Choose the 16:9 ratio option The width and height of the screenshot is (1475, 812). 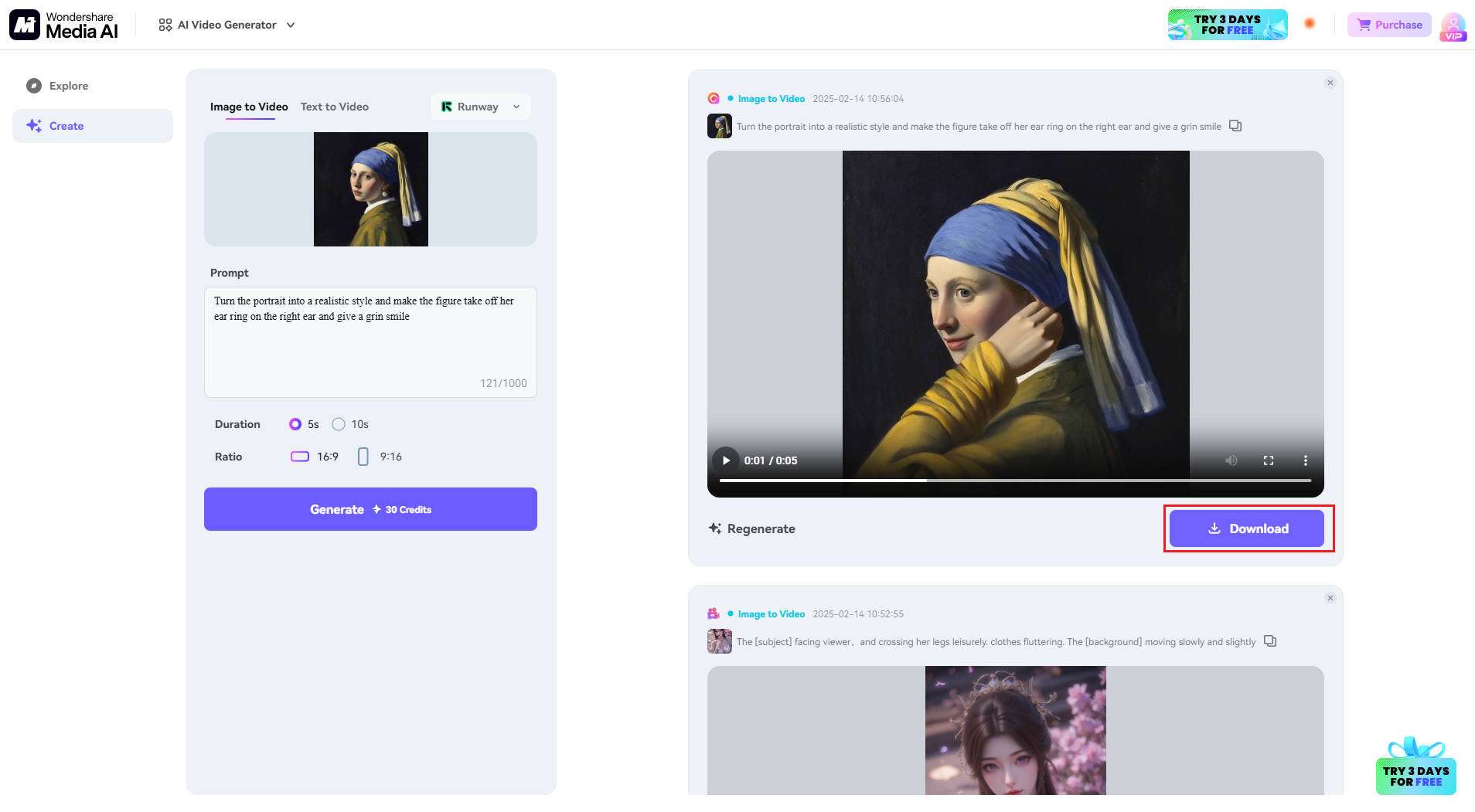point(315,457)
